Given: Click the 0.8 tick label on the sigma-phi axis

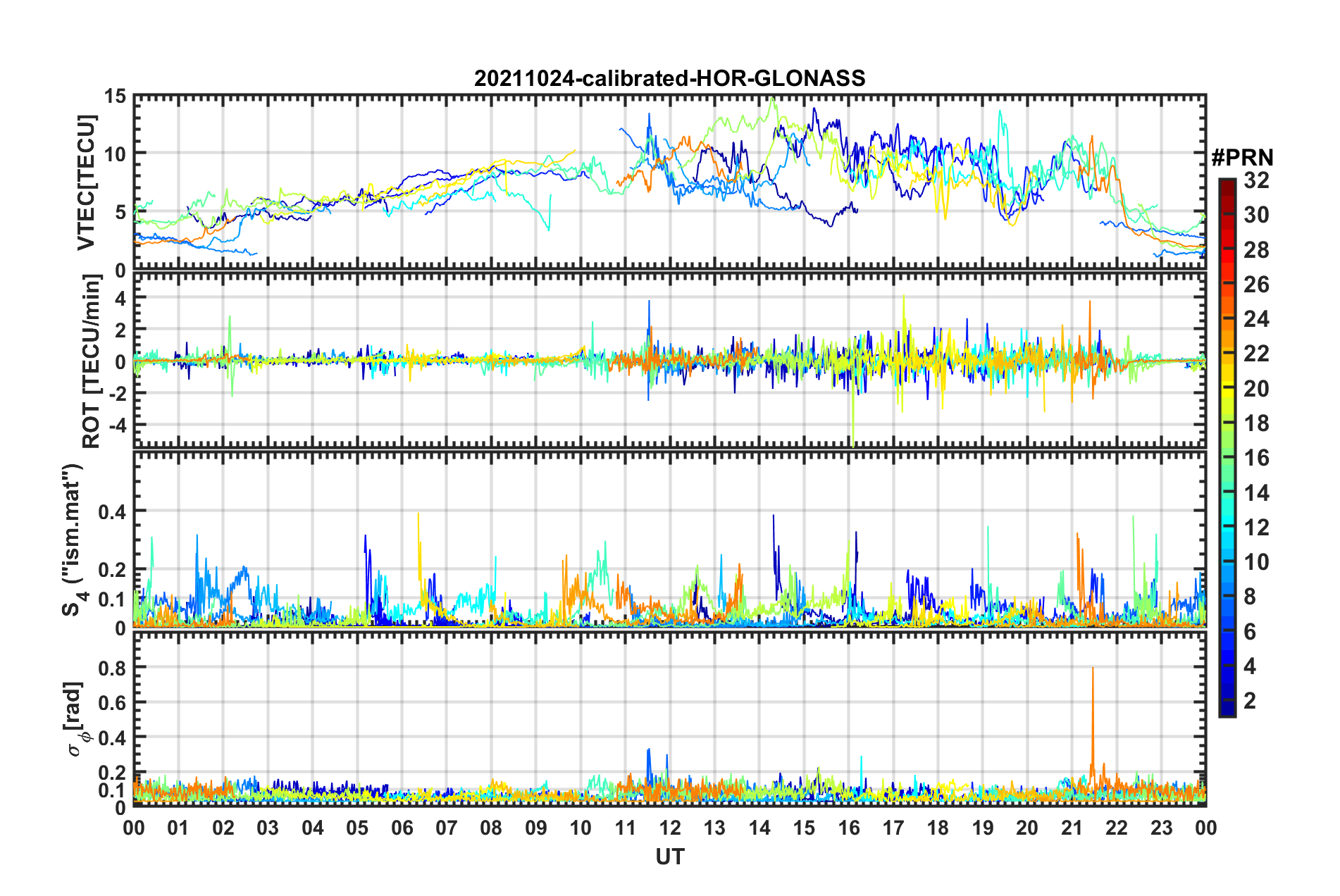Looking at the screenshot, I should (111, 668).
